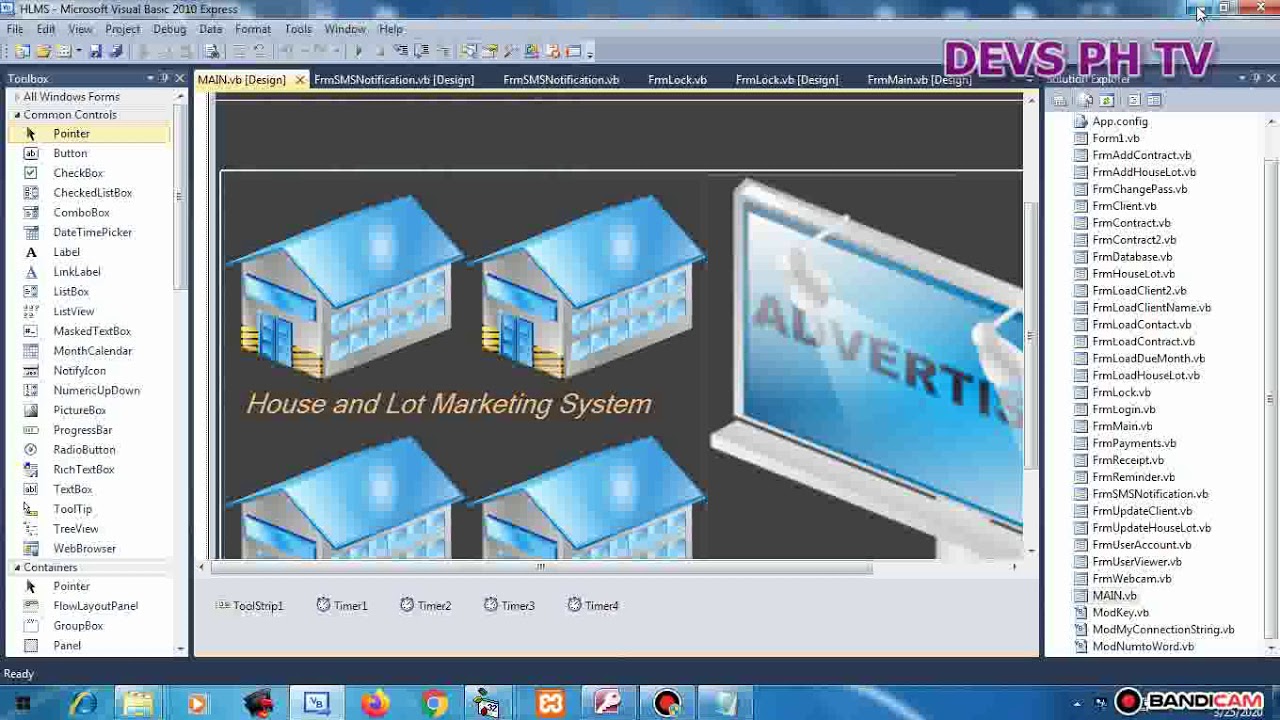Open the Window menu
This screenshot has width=1280, height=720.
coord(345,29)
